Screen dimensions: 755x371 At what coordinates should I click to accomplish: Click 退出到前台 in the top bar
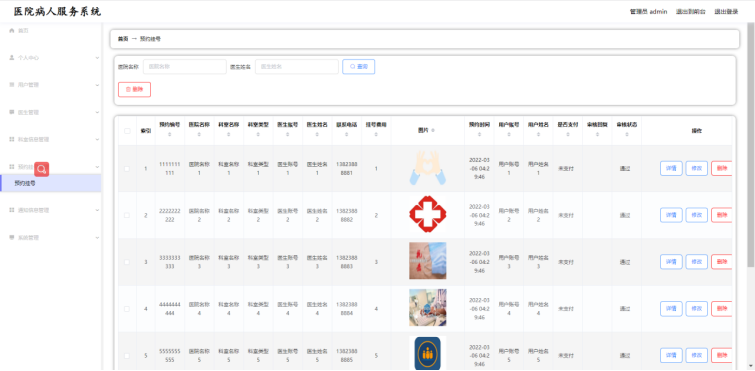[690, 12]
